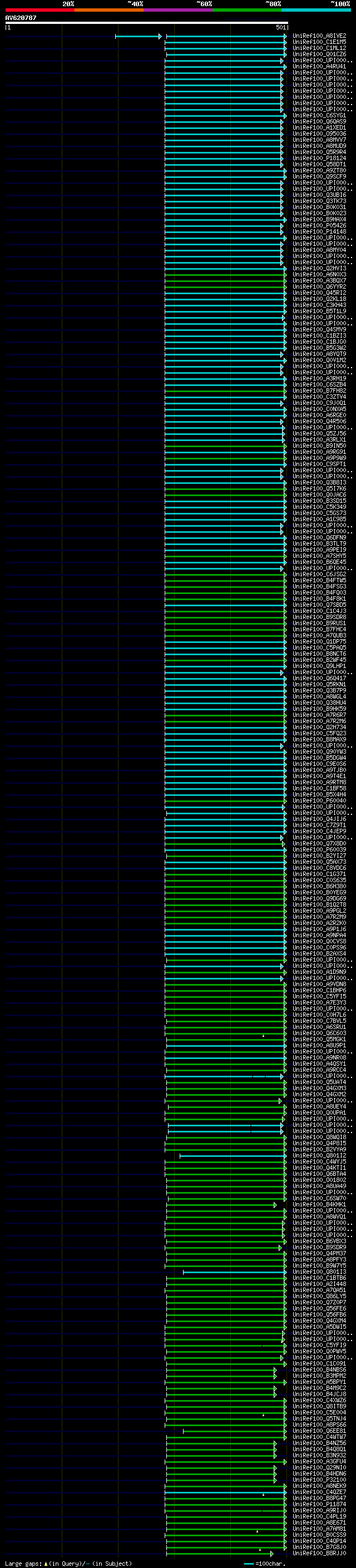Open hit UniRef100_C1ML12

tap(319, 48)
